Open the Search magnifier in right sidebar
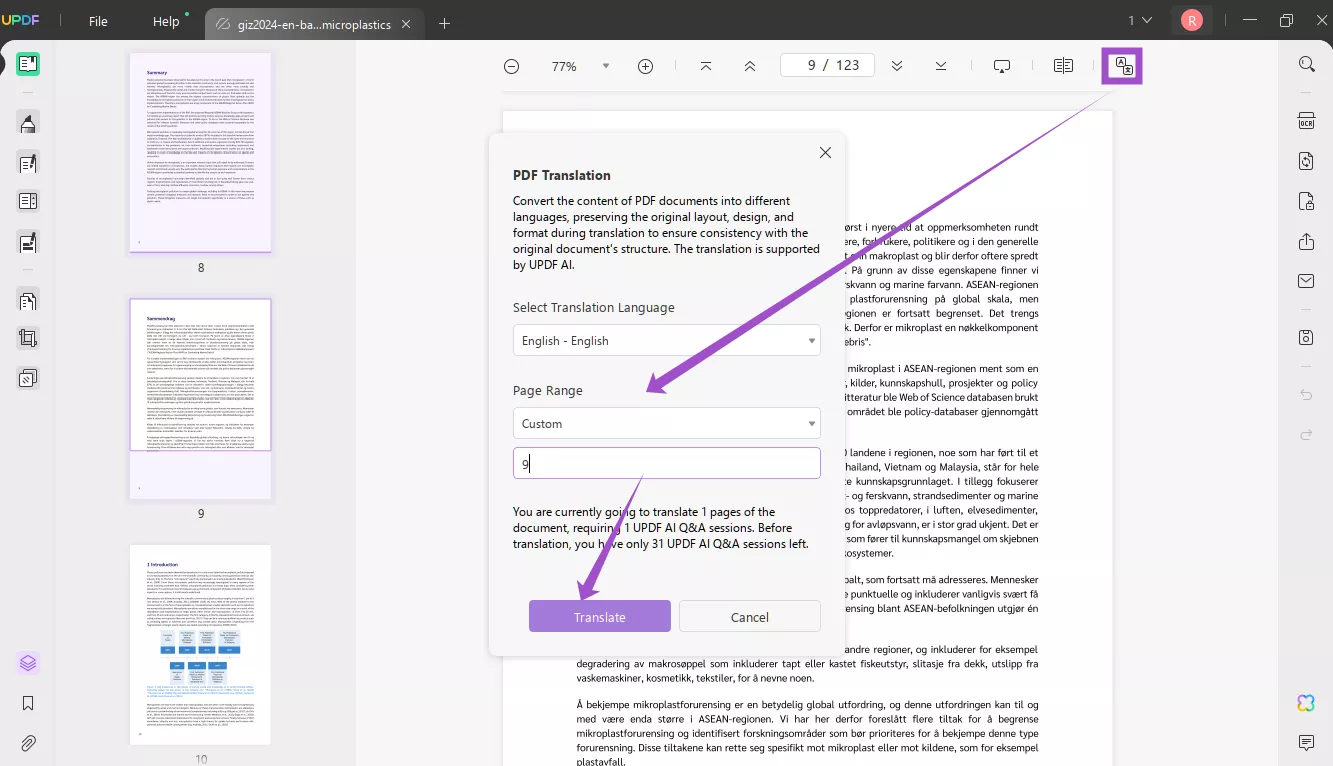Screen dimensions: 1333x766 tap(1306, 64)
